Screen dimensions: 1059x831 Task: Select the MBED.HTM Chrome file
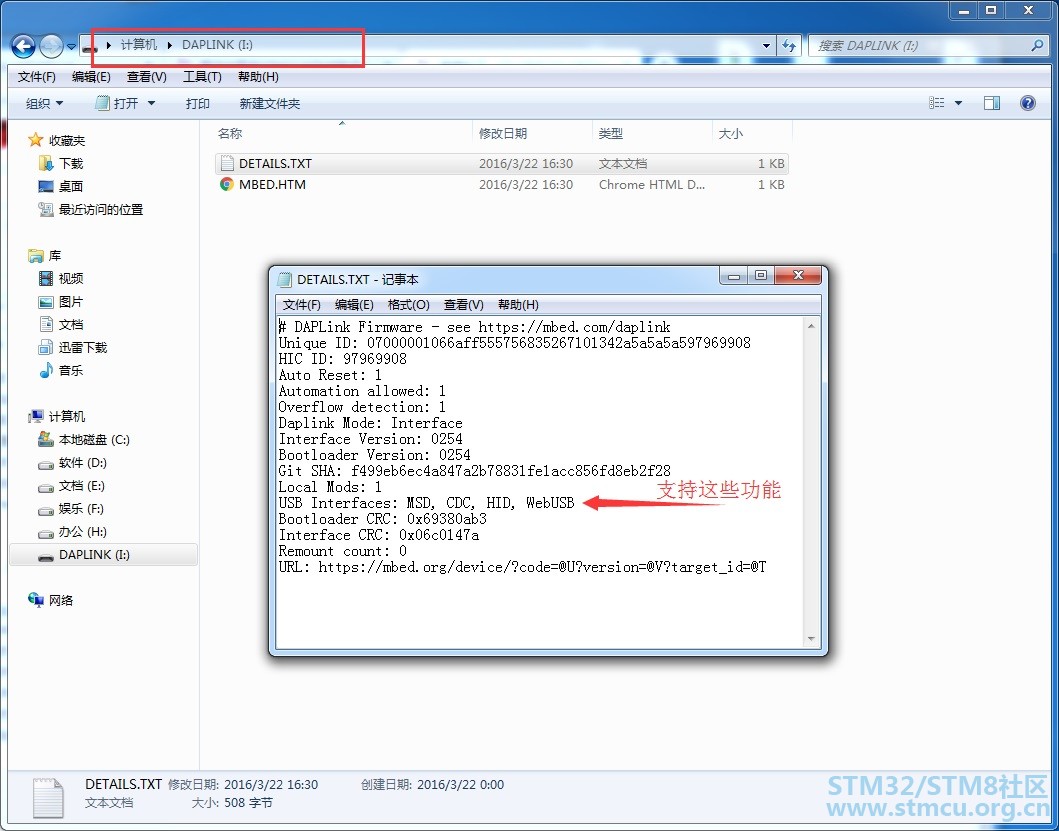click(x=501, y=184)
